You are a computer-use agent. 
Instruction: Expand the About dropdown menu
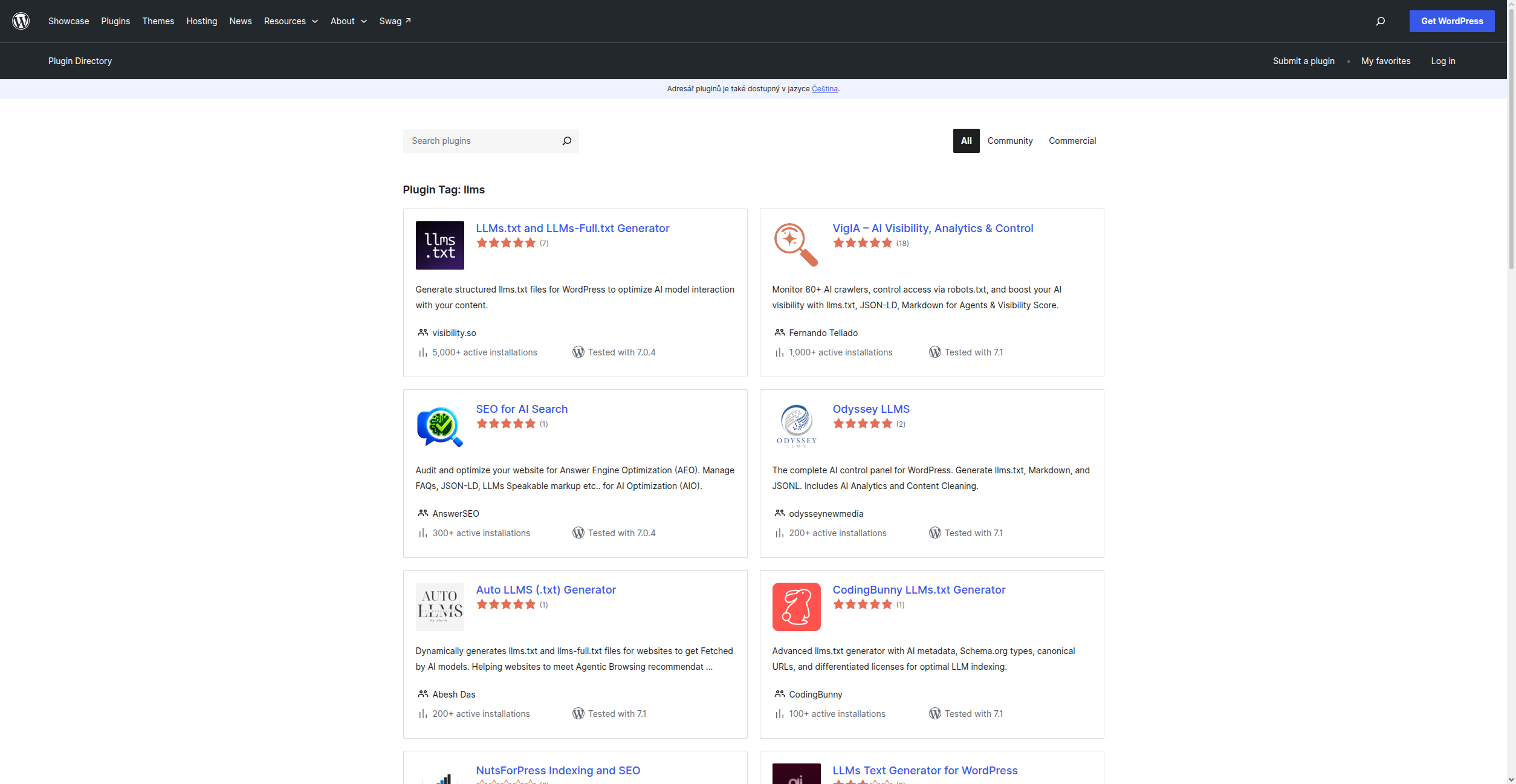349,21
